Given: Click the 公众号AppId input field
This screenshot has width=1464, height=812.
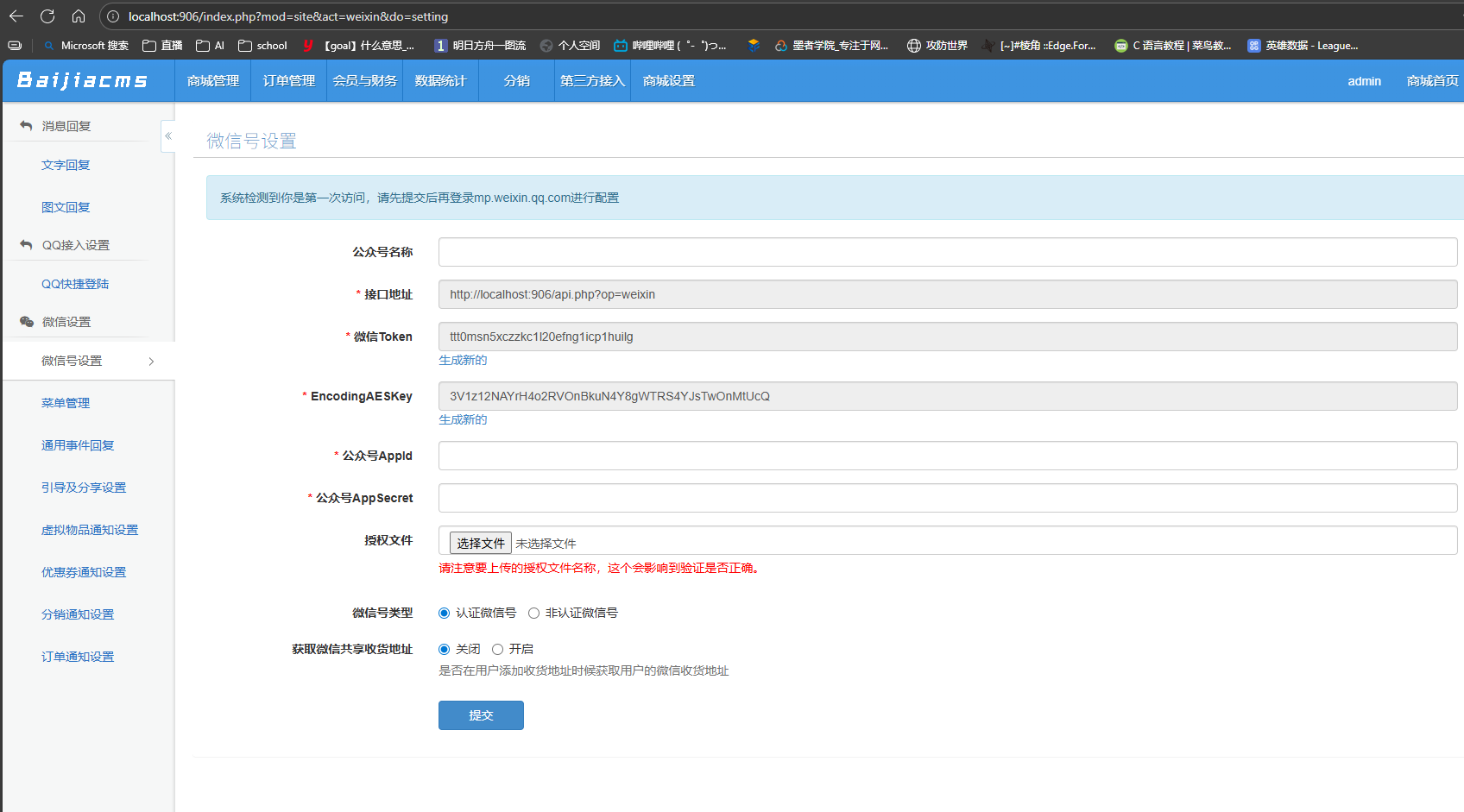Looking at the screenshot, I should pyautogui.click(x=947, y=456).
